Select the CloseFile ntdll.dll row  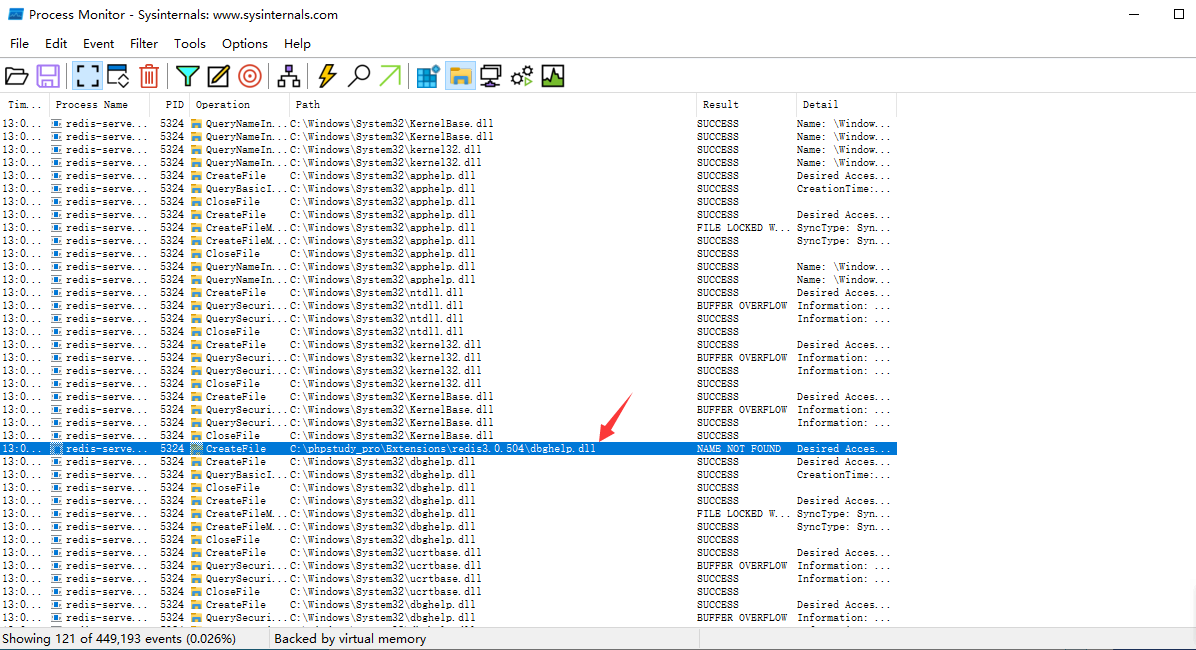(448, 332)
